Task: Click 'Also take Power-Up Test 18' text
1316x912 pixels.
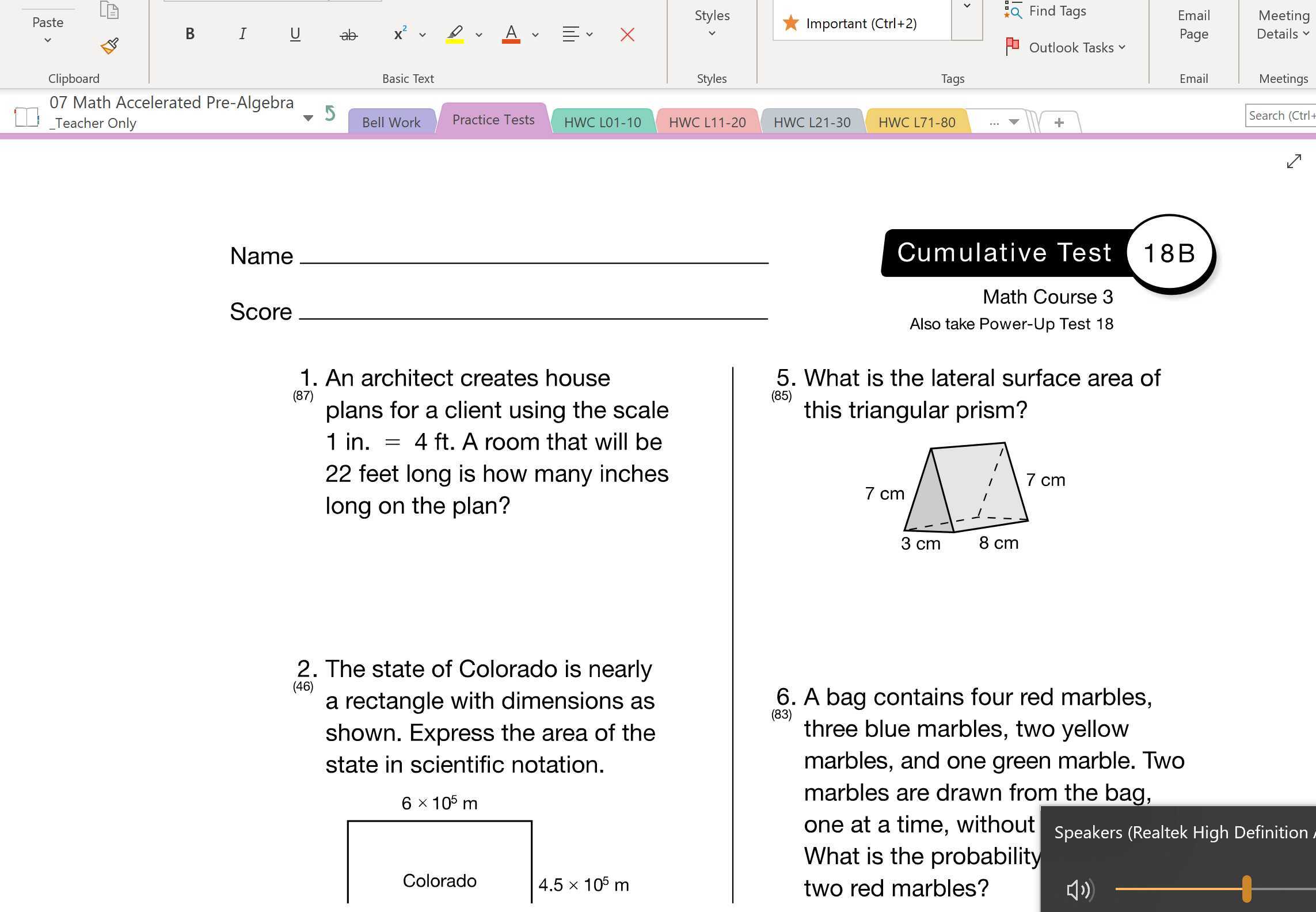Action: point(1011,324)
